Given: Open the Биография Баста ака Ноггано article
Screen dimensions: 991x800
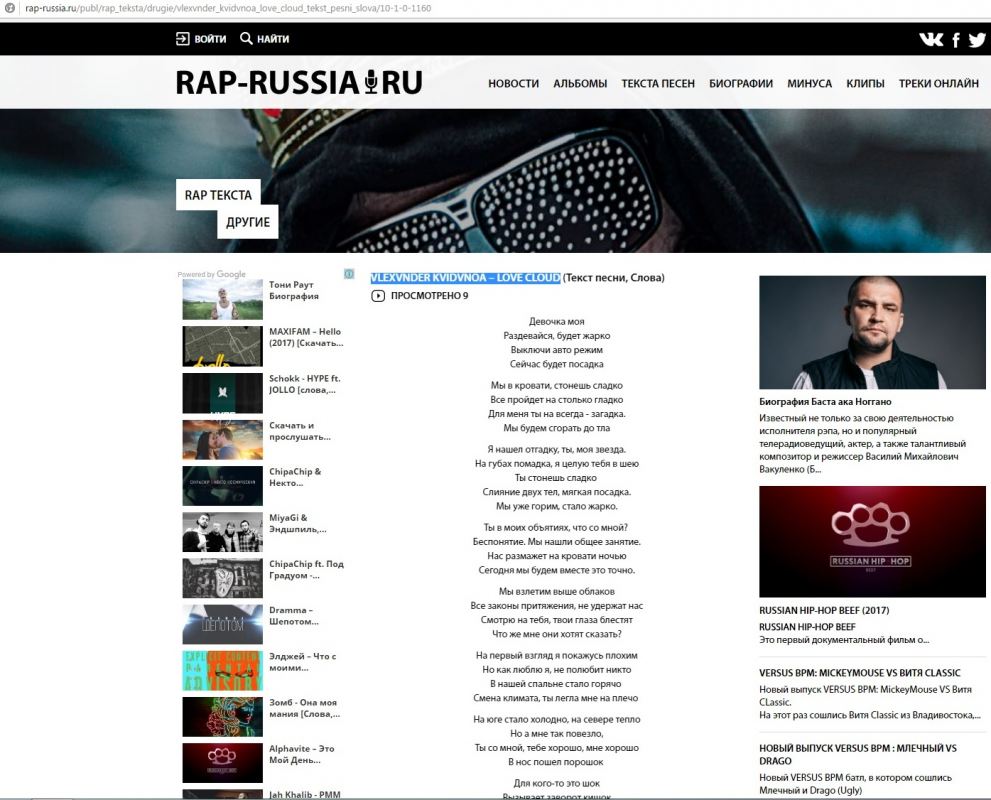Looking at the screenshot, I should 824,401.
